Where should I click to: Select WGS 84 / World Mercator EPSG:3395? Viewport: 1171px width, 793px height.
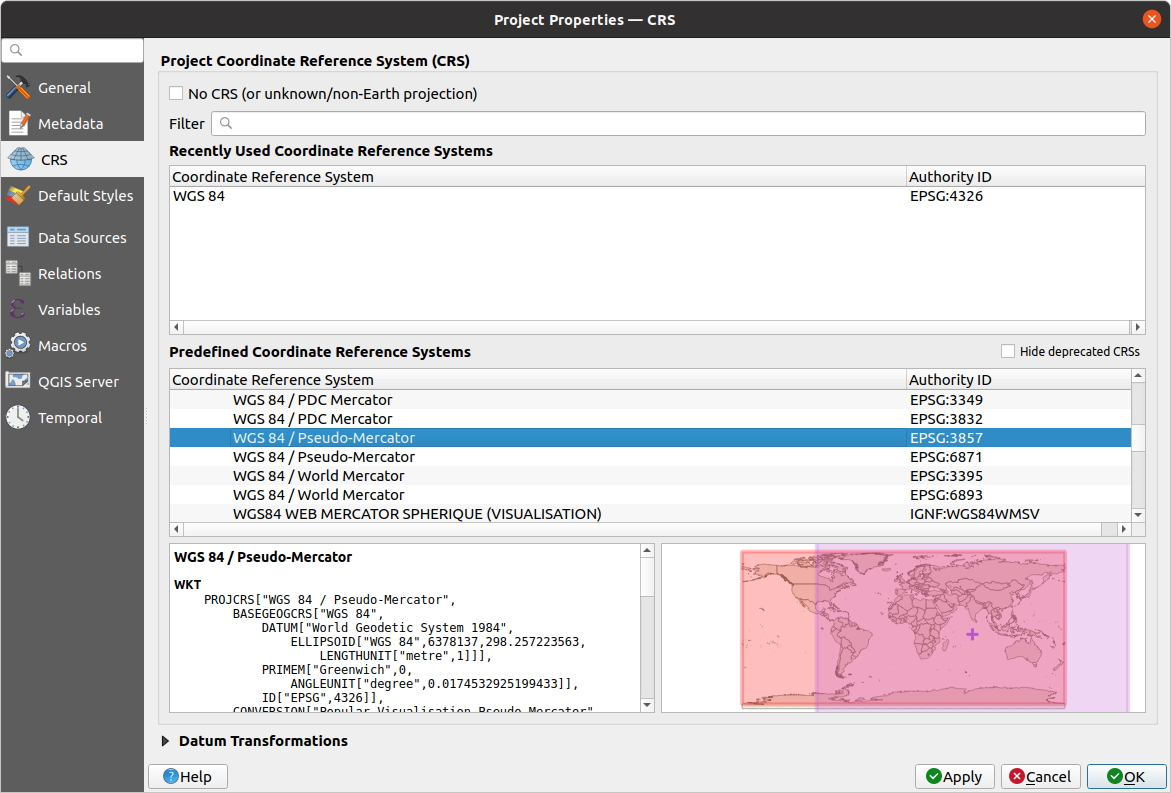coord(318,476)
